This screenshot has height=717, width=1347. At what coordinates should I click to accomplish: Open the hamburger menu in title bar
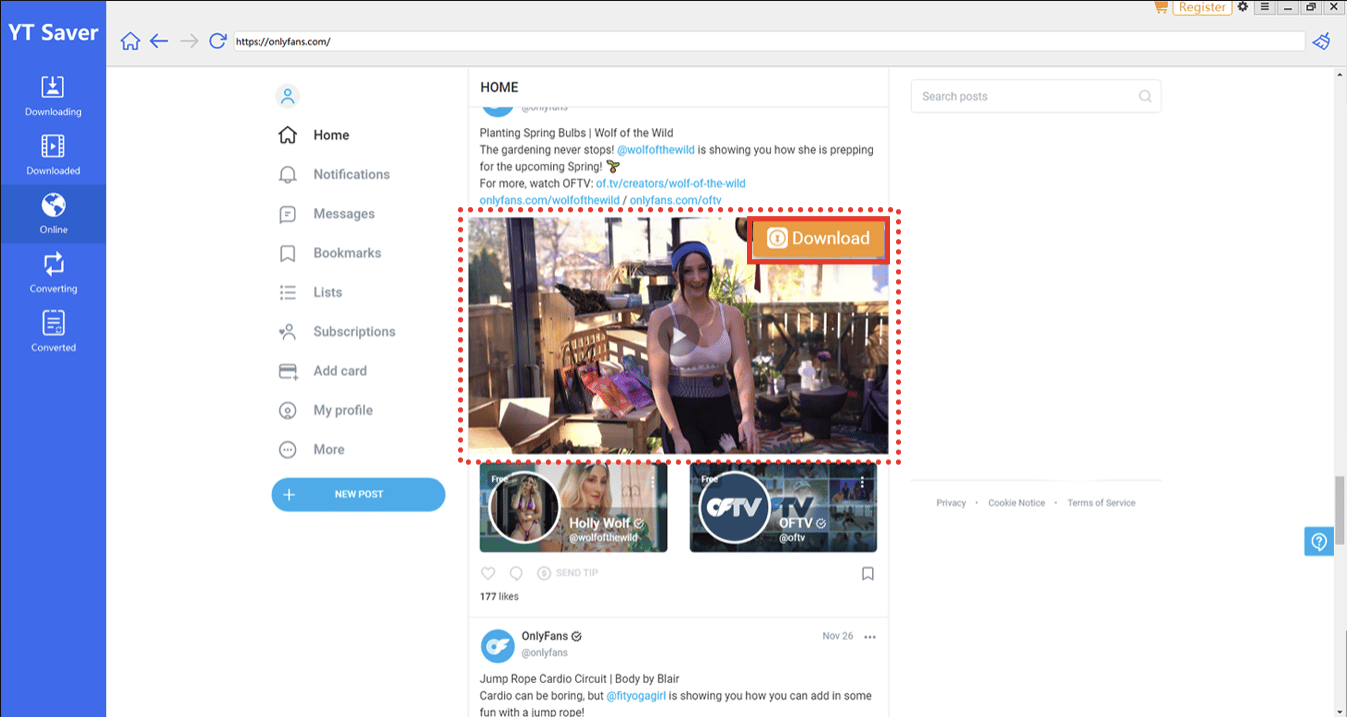coord(1265,7)
